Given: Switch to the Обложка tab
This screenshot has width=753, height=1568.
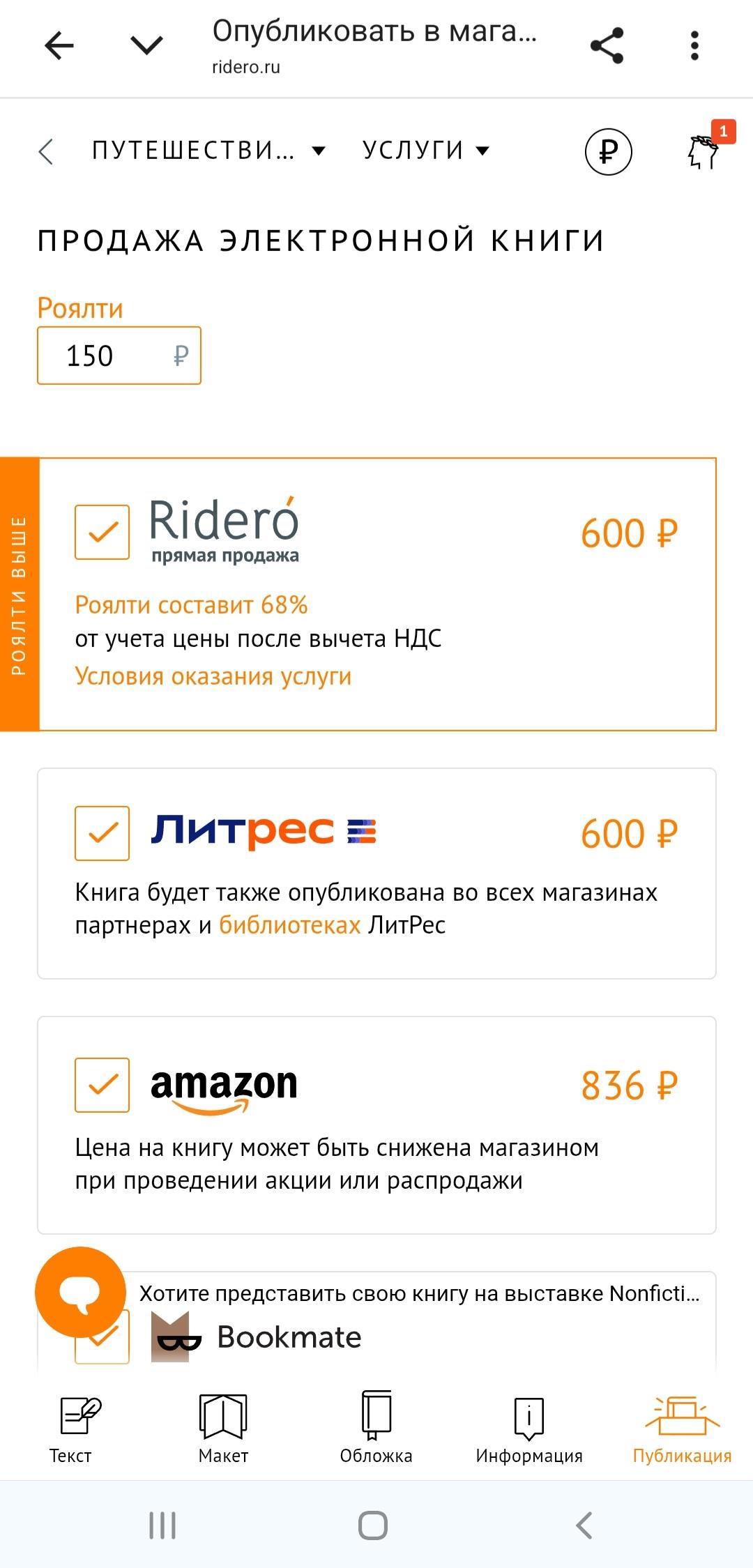Looking at the screenshot, I should coord(376,1426).
